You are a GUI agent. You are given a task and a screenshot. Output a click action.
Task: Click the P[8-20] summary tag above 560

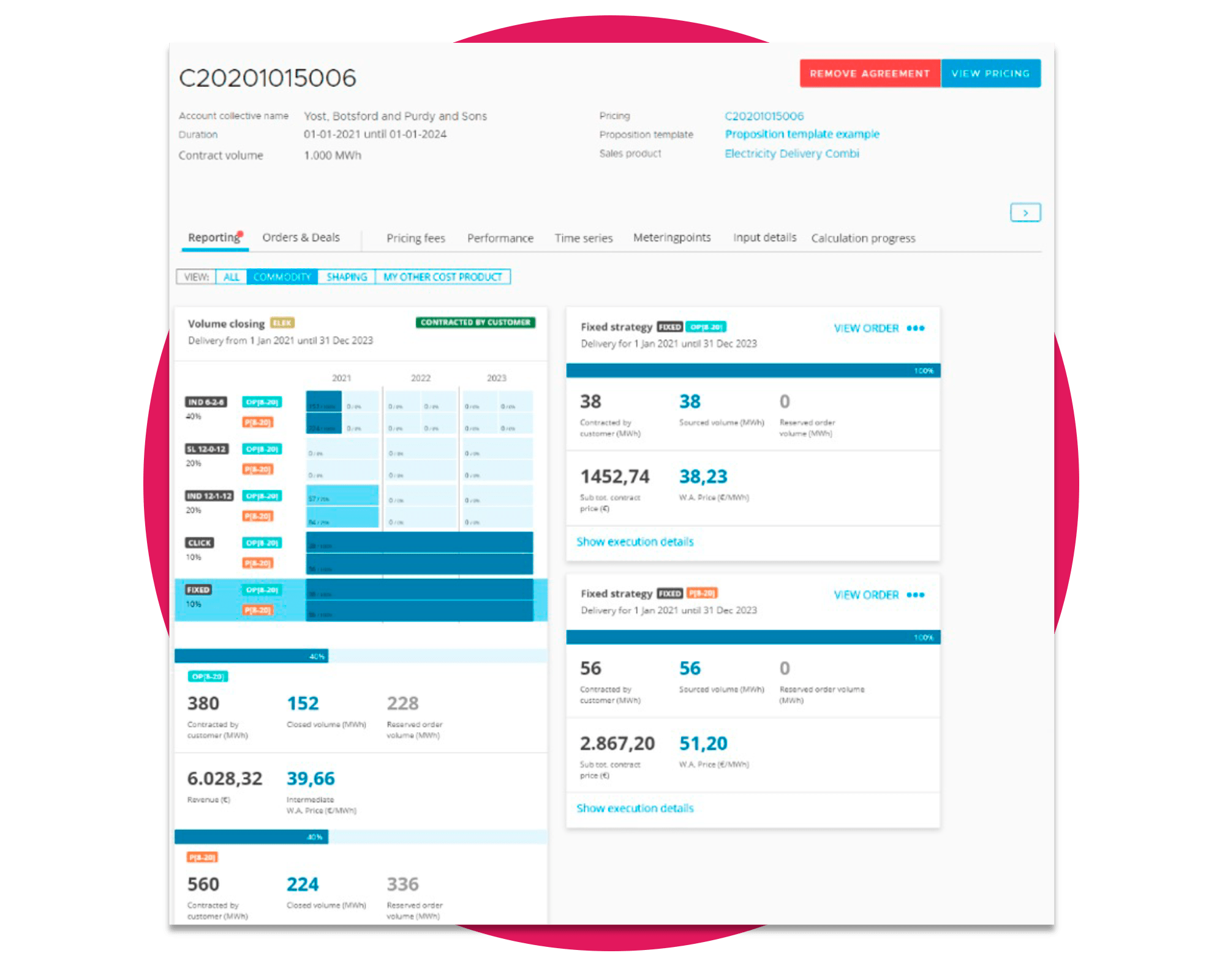(x=203, y=857)
